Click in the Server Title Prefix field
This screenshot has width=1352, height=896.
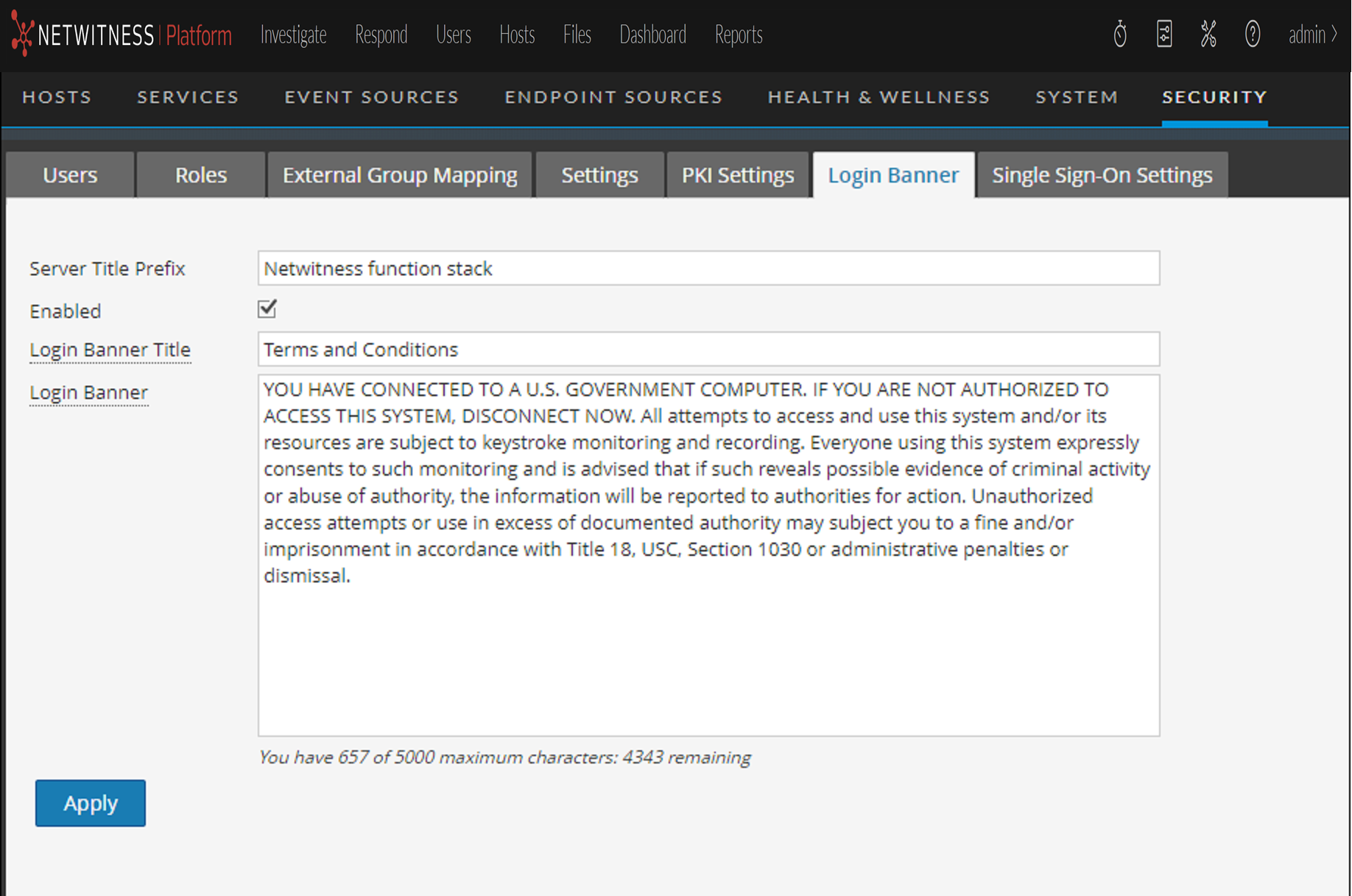pyautogui.click(x=708, y=269)
